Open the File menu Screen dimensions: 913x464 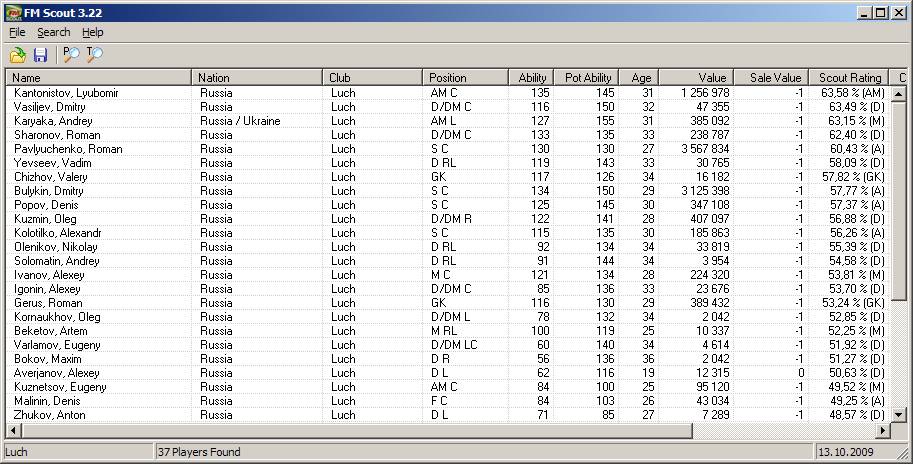pyautogui.click(x=17, y=33)
